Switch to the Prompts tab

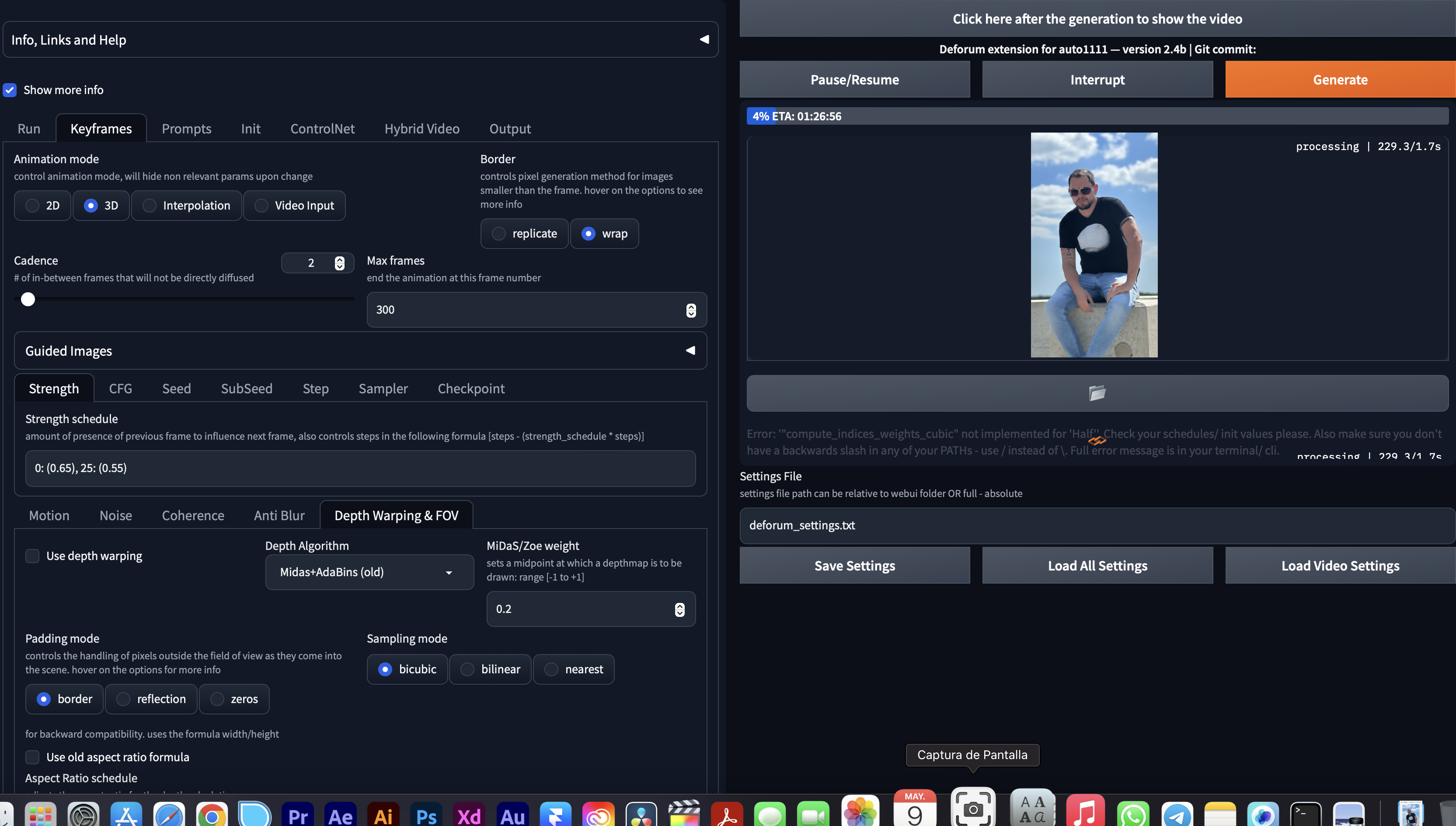coord(186,129)
